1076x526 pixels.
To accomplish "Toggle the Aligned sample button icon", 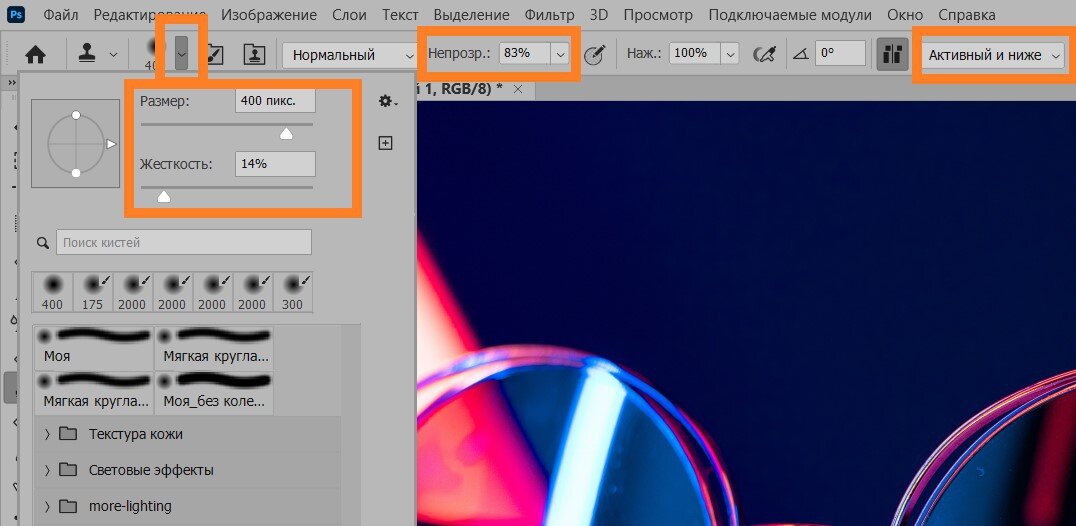I will 892,54.
